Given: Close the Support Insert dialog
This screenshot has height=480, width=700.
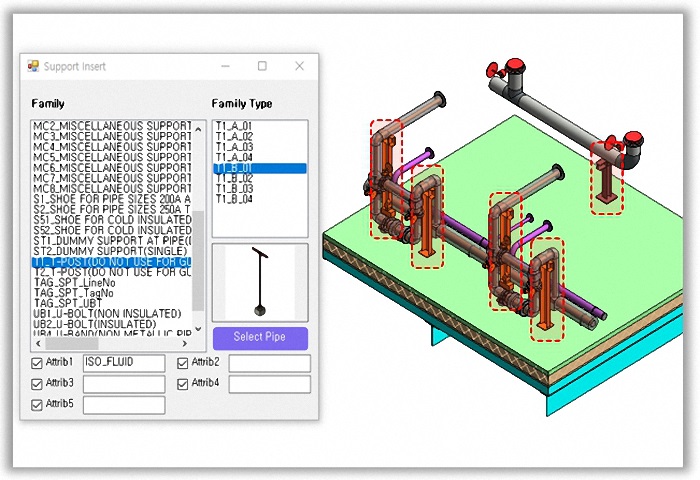Looking at the screenshot, I should pos(299,66).
